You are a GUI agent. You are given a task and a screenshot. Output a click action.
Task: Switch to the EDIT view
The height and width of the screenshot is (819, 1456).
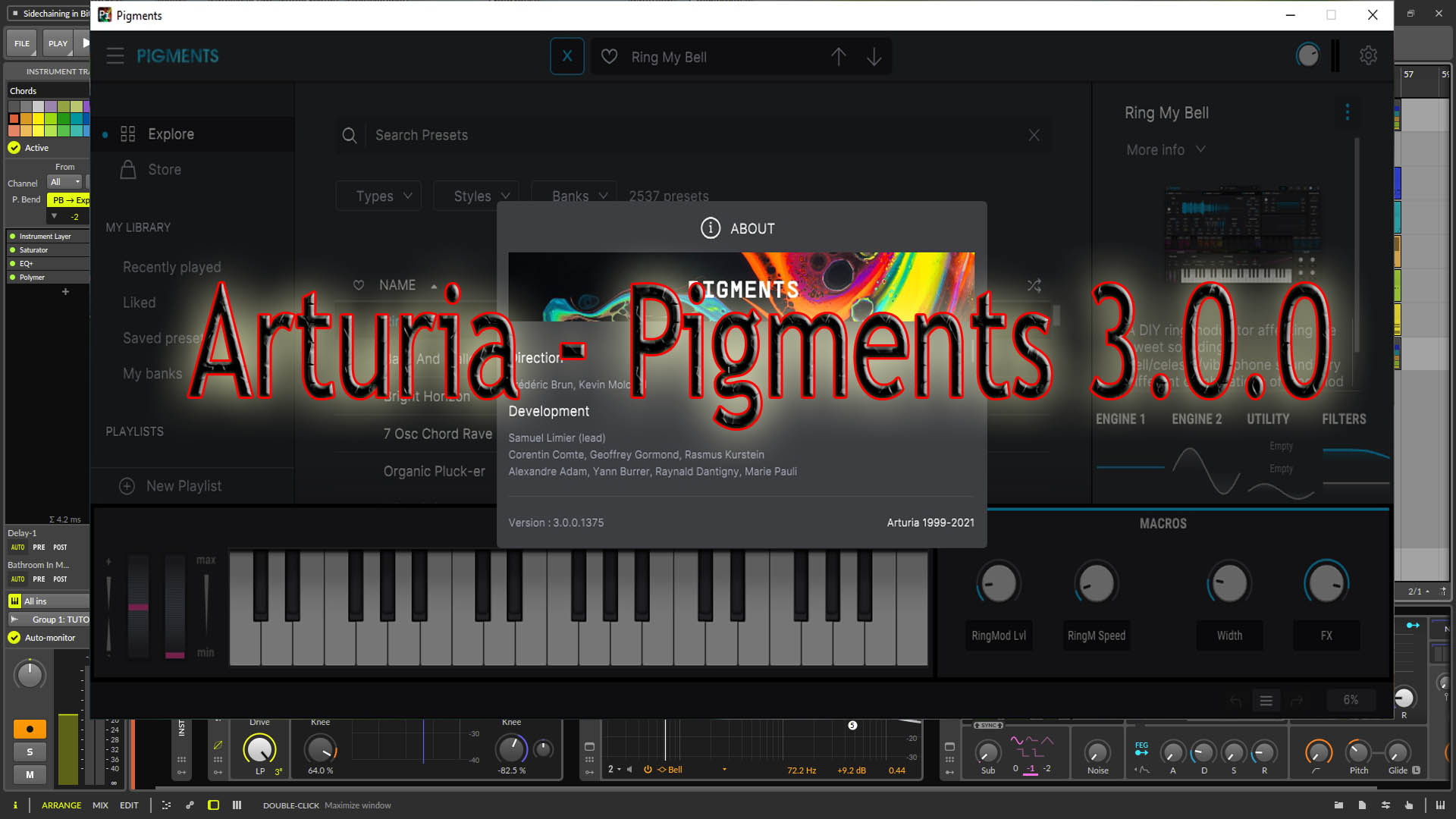[x=129, y=805]
